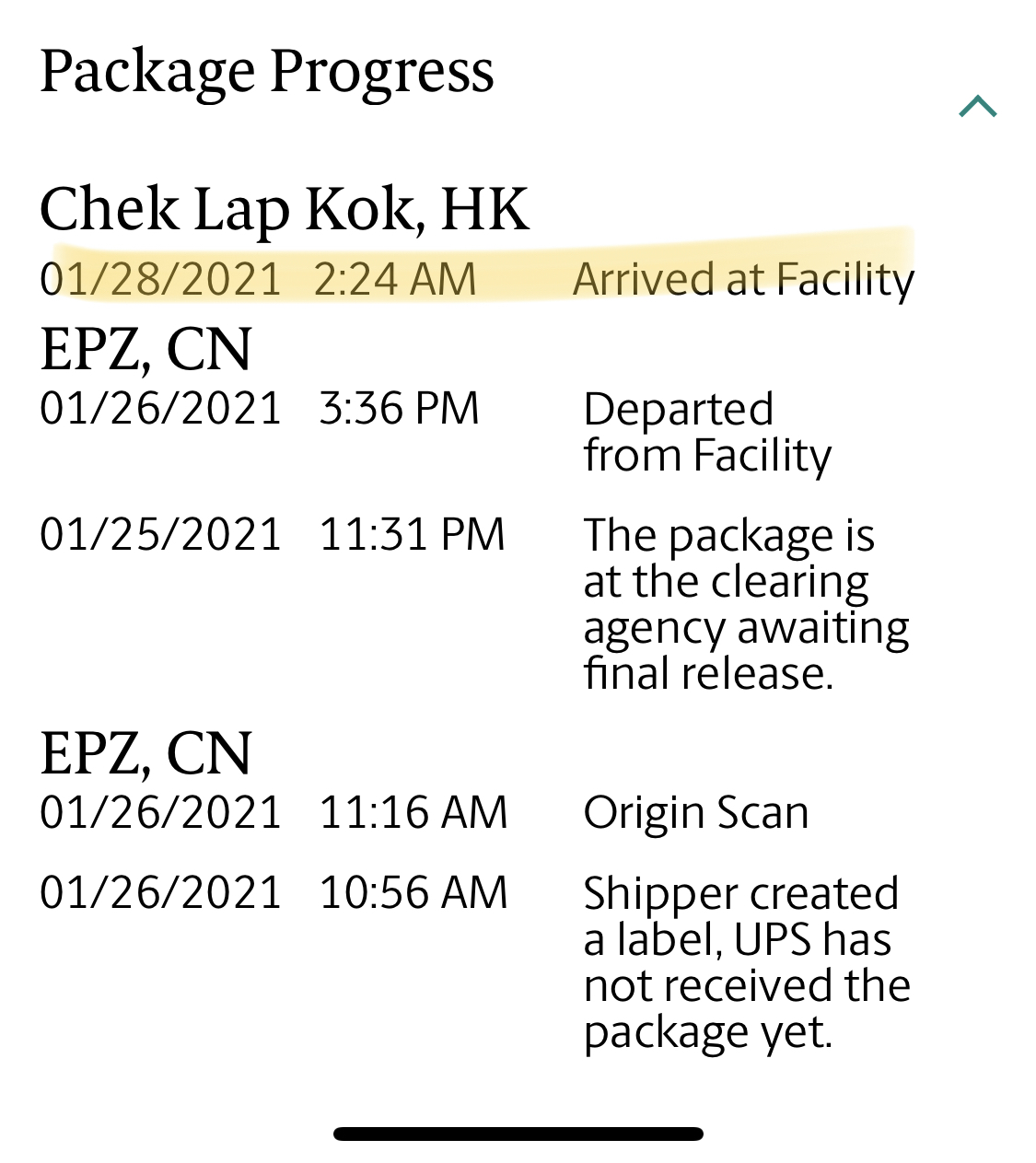Tap EPZ, CN heading above Departed entry
Image resolution: width=1036 pixels, height=1163 pixels.
click(146, 349)
